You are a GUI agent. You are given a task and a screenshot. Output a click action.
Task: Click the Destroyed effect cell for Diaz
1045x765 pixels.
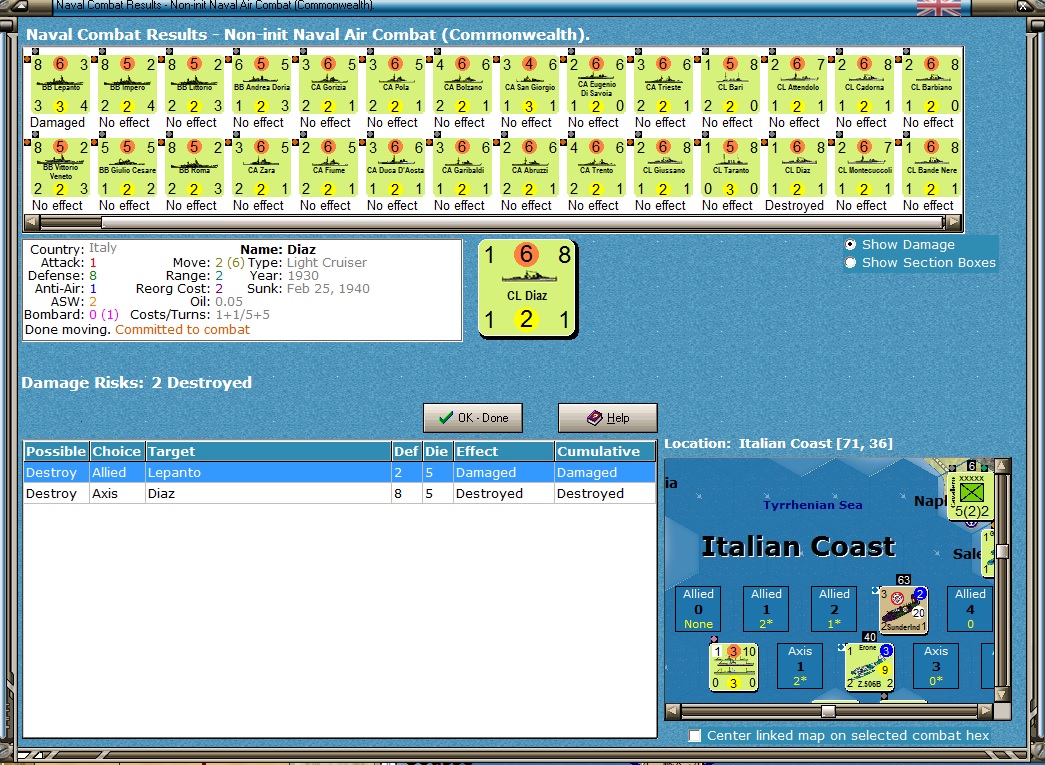point(503,494)
